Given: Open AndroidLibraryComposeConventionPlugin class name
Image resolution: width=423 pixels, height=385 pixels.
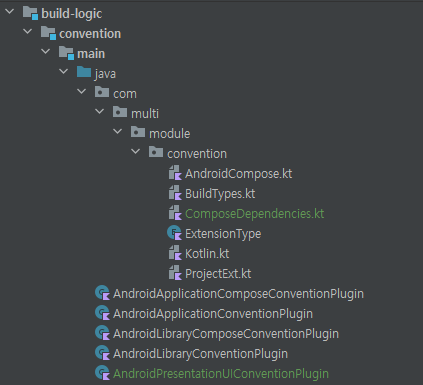Looking at the screenshot, I should [226, 334].
